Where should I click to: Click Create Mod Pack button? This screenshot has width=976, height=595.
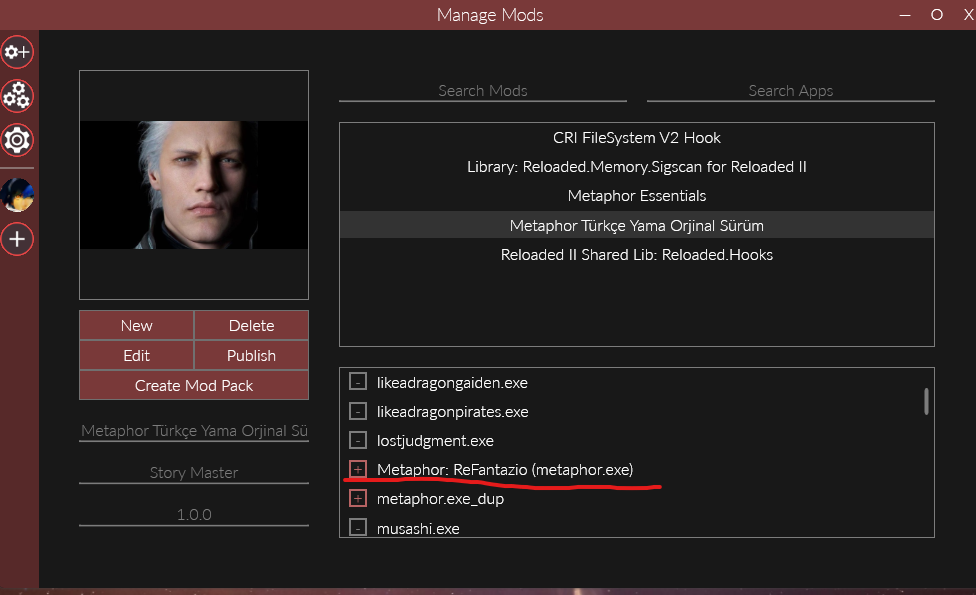point(194,385)
